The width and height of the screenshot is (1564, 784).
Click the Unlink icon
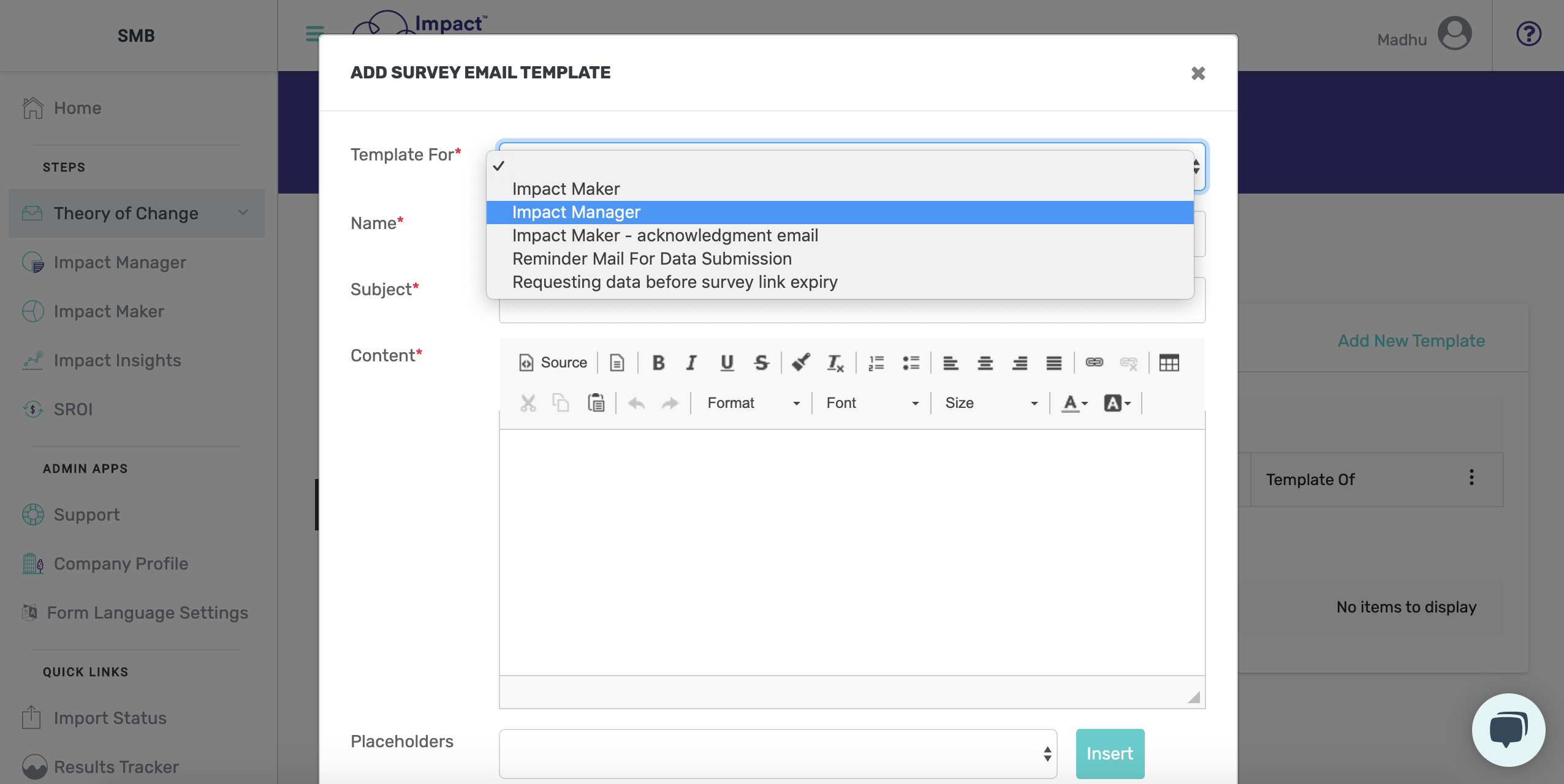[1129, 363]
